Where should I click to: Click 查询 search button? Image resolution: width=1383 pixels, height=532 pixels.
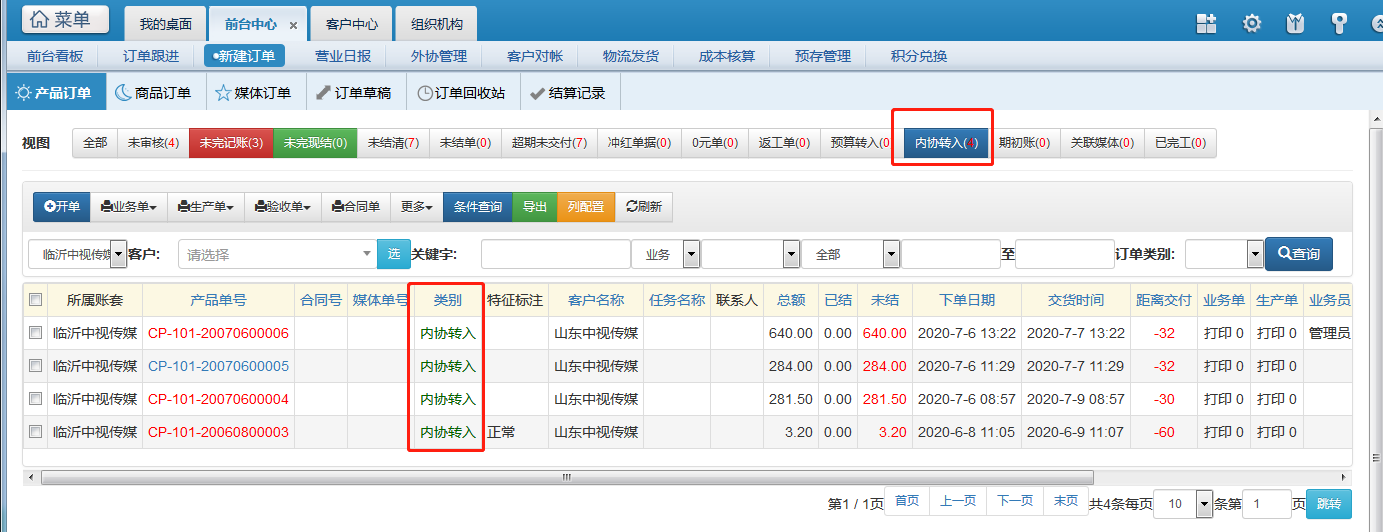click(1299, 254)
